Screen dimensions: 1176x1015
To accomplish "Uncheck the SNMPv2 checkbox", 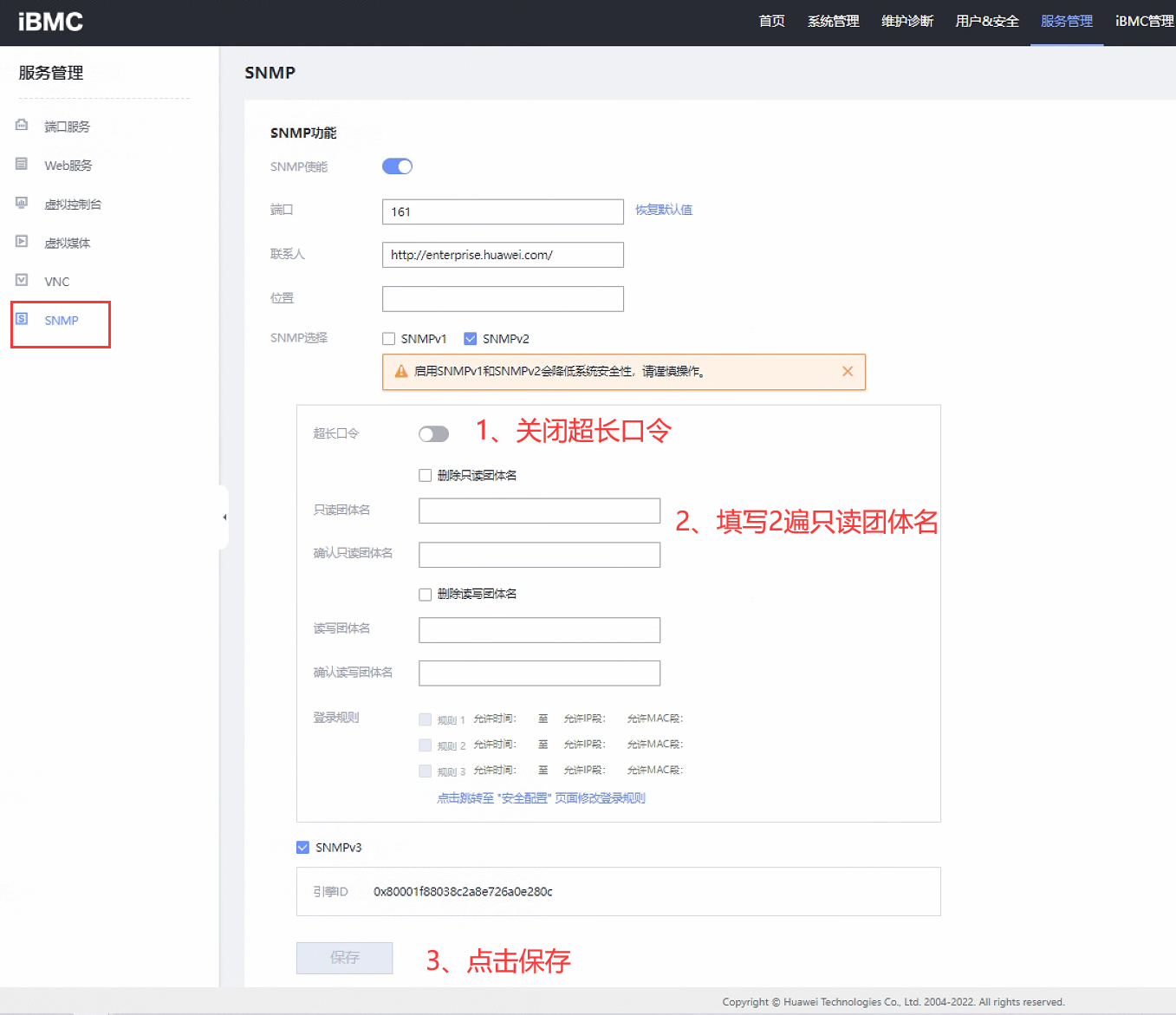I will (x=471, y=339).
